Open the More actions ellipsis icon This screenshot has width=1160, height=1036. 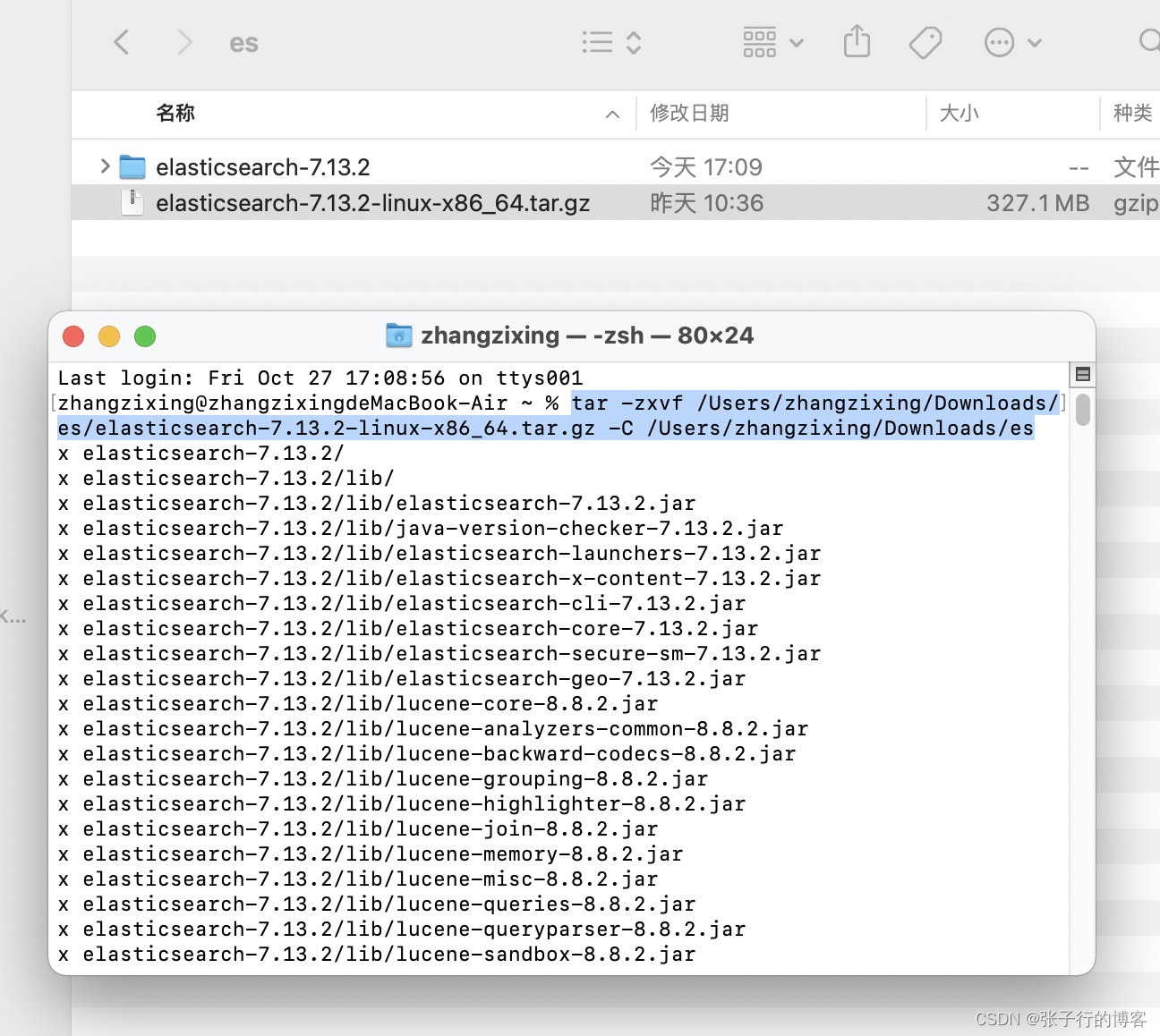[1000, 41]
